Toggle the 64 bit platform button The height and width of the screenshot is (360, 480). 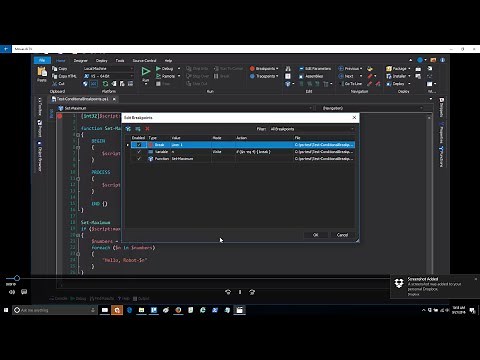click(x=94, y=84)
